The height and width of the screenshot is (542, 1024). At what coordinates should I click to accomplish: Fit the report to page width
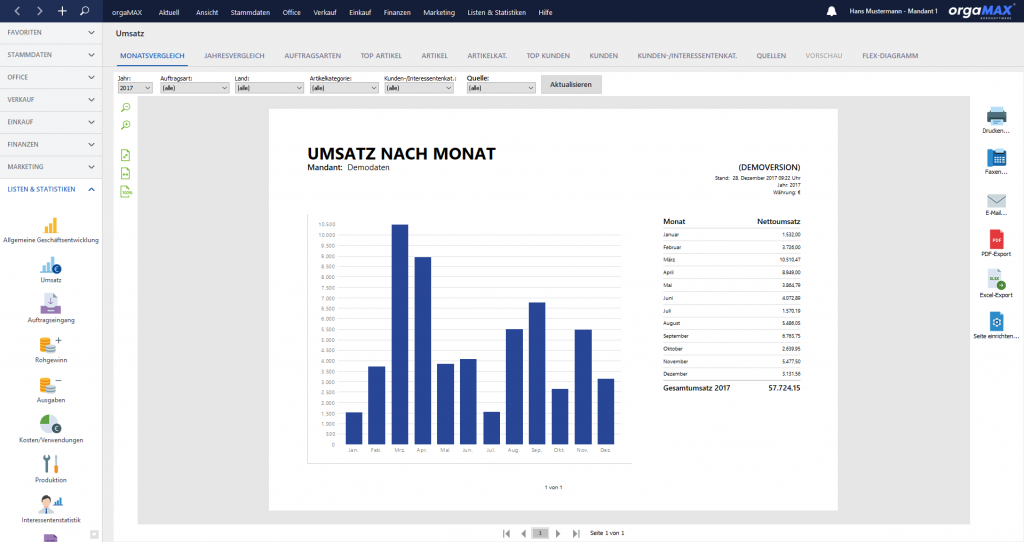tap(126, 173)
